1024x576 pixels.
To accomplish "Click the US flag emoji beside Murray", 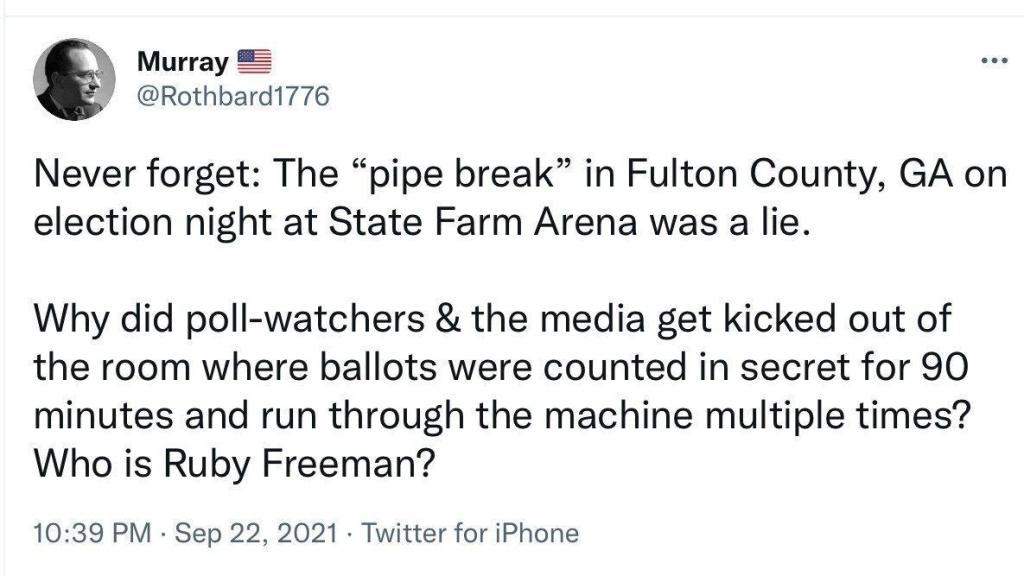I will click(x=253, y=61).
